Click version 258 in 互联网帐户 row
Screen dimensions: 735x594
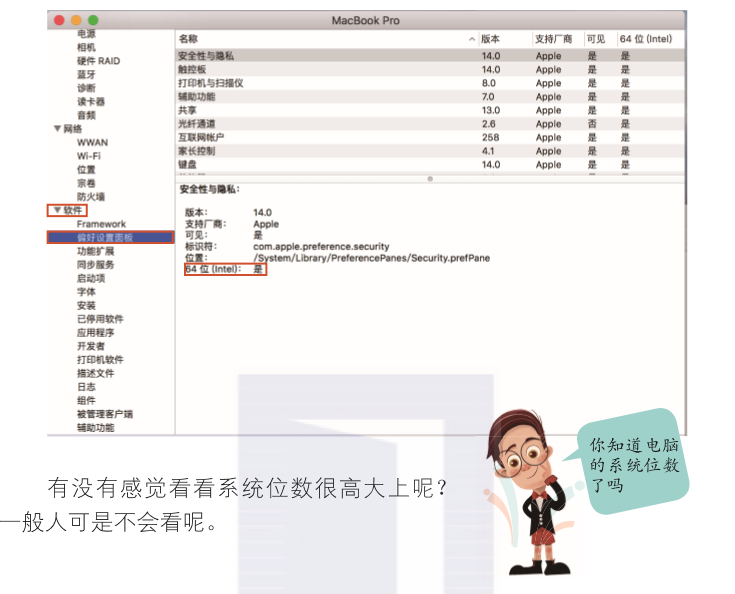click(x=490, y=137)
